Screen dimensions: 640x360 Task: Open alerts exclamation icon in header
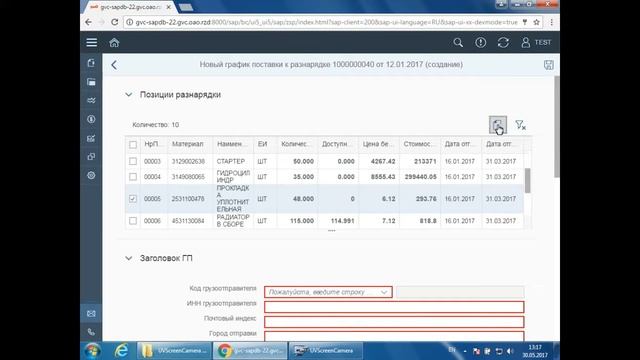[x=480, y=42]
